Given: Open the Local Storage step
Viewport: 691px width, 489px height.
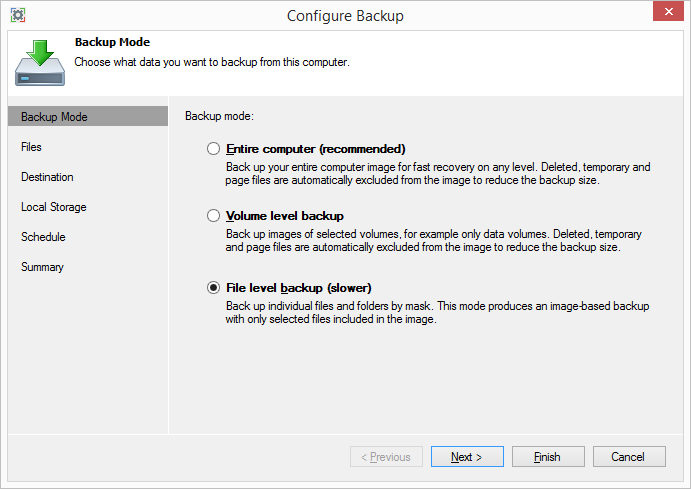Looking at the screenshot, I should (54, 207).
